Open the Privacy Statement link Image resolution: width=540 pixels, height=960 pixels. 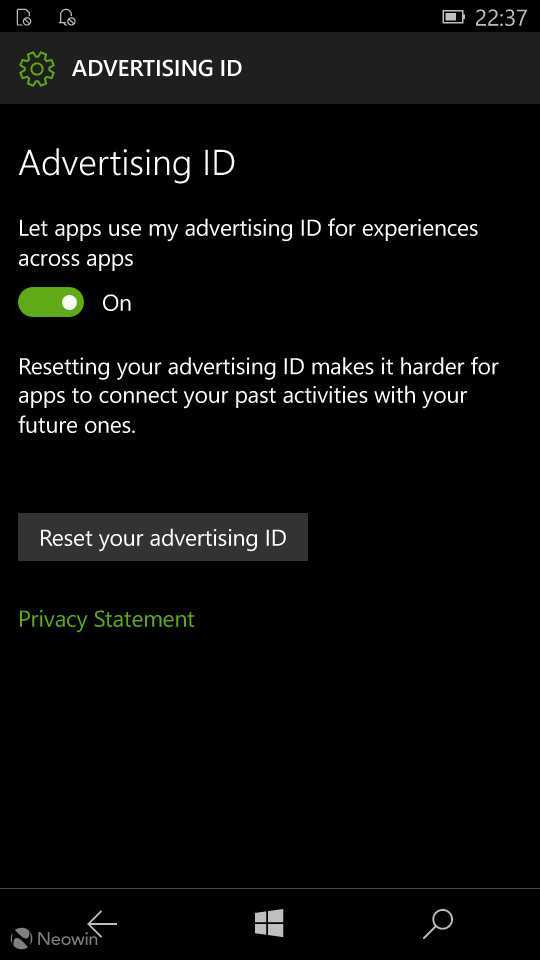(107, 619)
